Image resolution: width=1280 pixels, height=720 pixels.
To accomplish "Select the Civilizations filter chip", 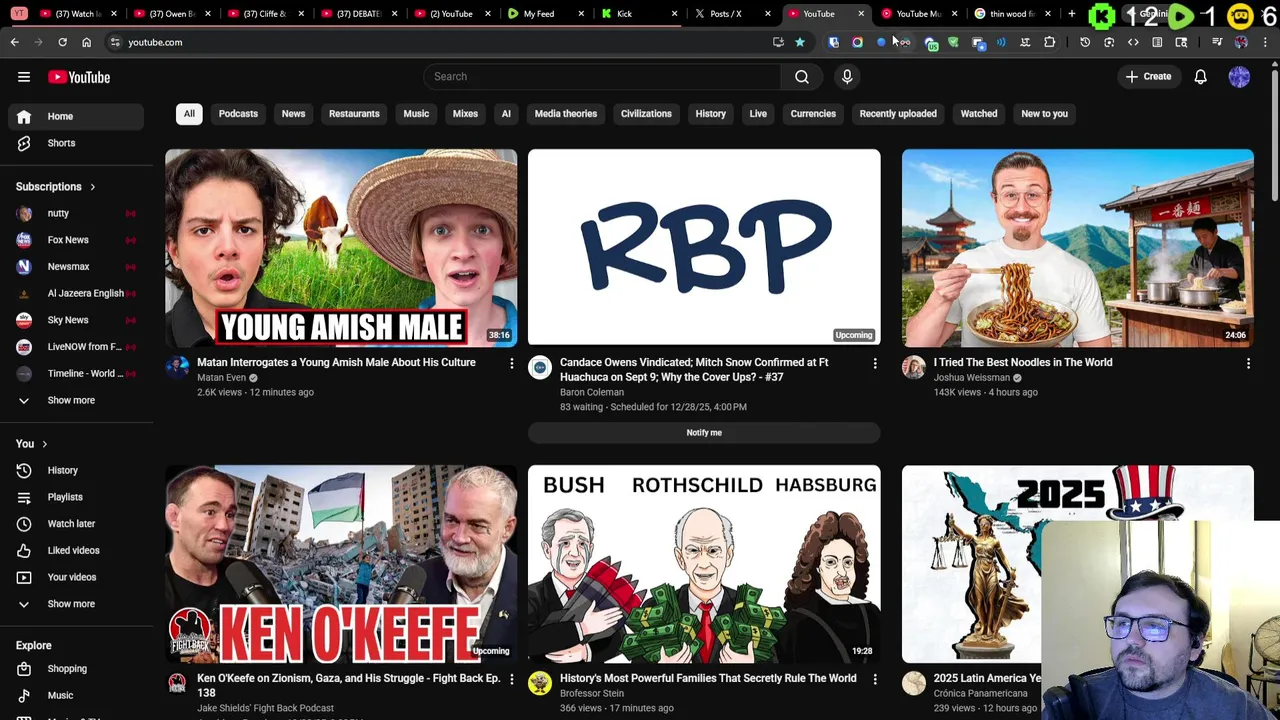I will click(646, 114).
